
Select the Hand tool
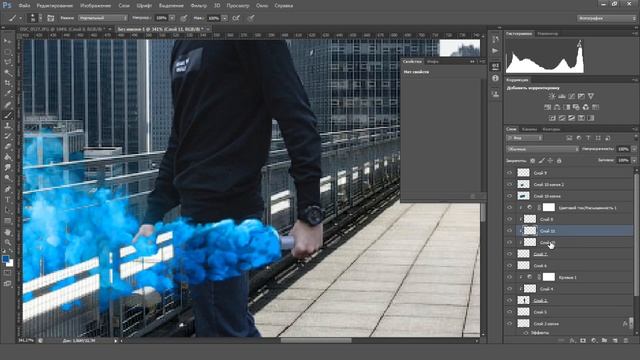8,231
